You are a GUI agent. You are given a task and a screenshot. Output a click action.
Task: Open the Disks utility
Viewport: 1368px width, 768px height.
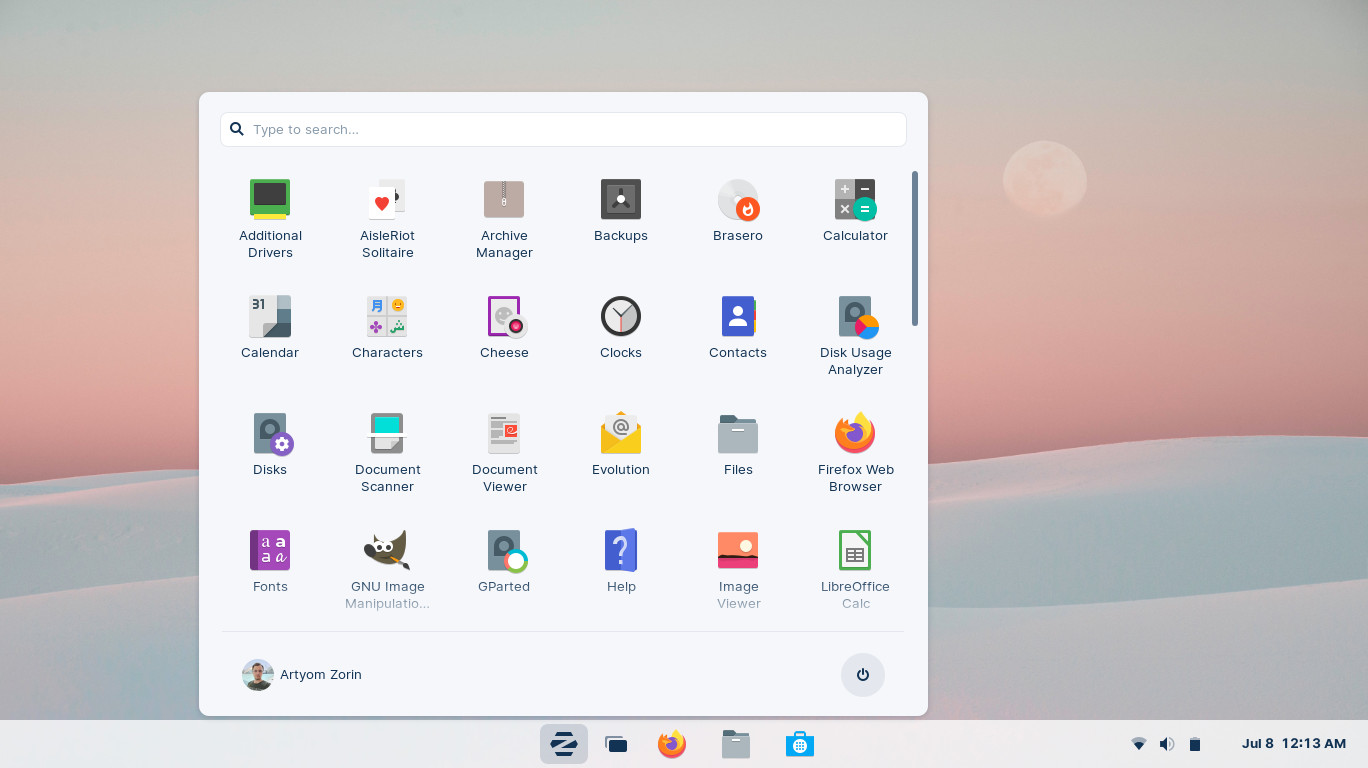click(x=270, y=444)
